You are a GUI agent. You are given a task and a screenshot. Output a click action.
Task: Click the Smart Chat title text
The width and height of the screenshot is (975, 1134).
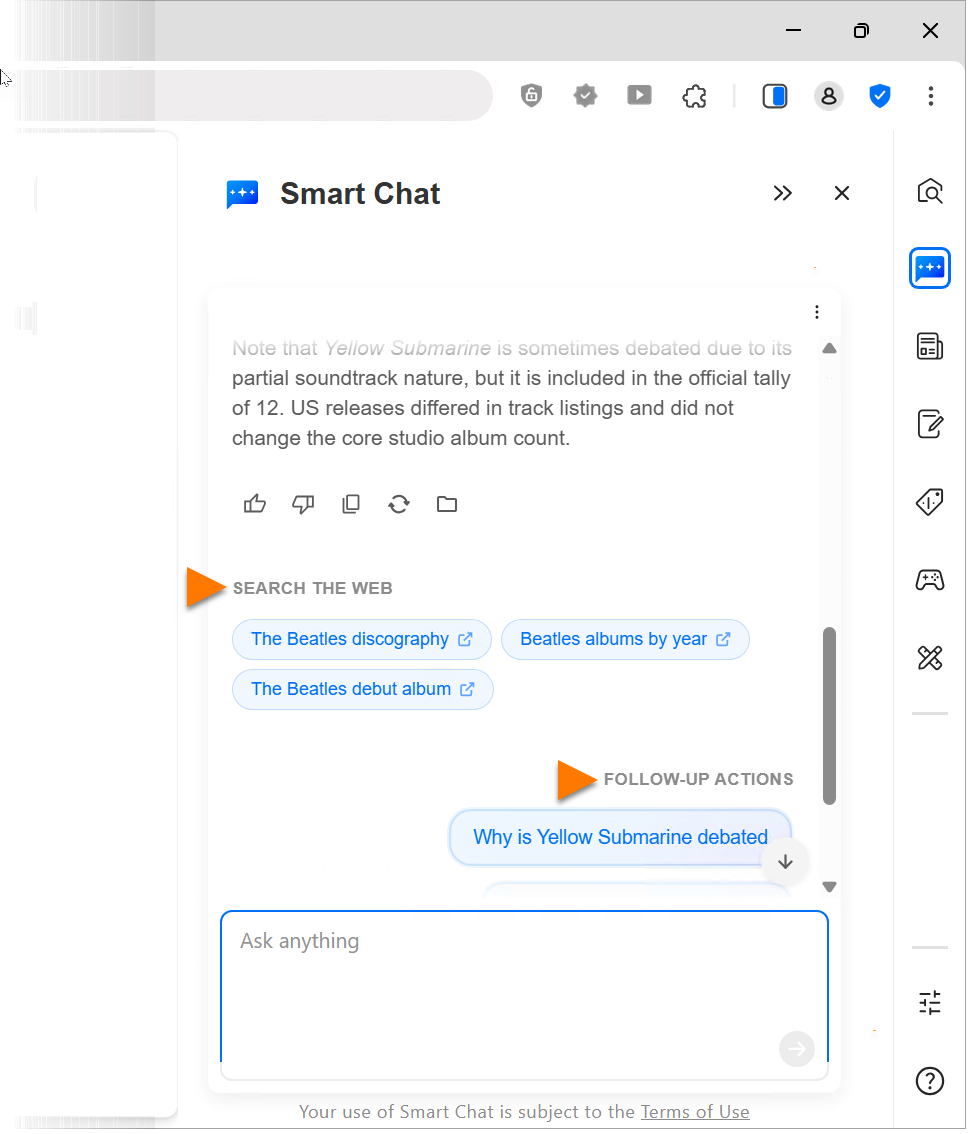[x=360, y=194]
